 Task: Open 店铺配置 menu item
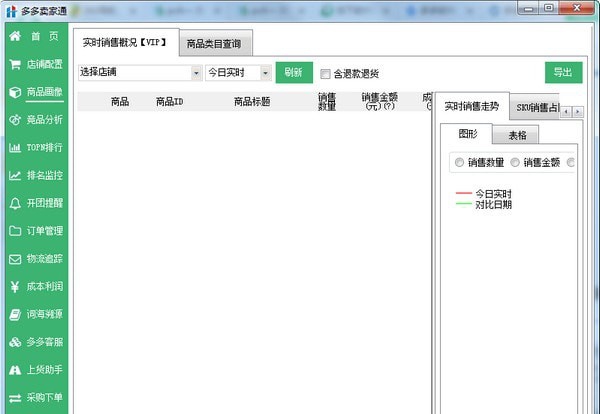coord(44,64)
